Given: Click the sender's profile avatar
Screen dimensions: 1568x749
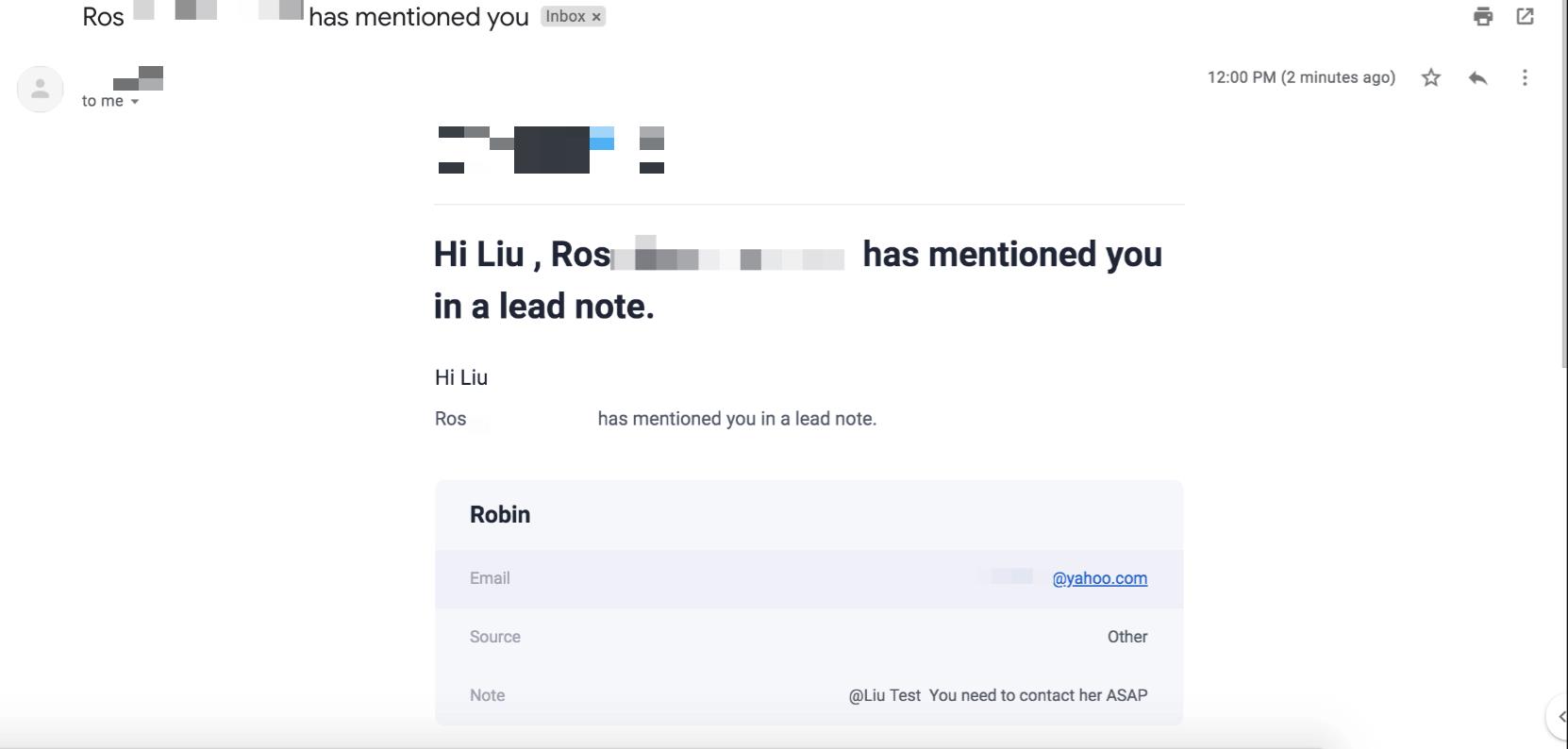Looking at the screenshot, I should pyautogui.click(x=40, y=89).
